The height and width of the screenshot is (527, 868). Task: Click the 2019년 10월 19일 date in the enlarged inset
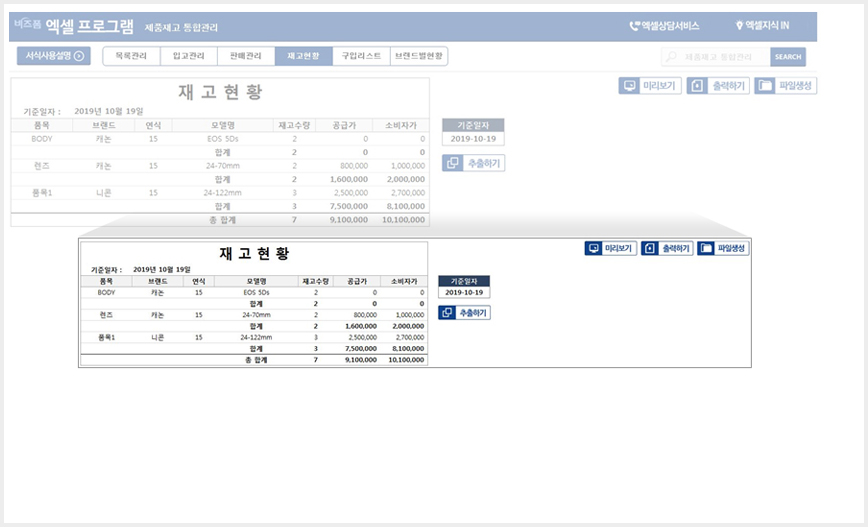[x=162, y=270]
